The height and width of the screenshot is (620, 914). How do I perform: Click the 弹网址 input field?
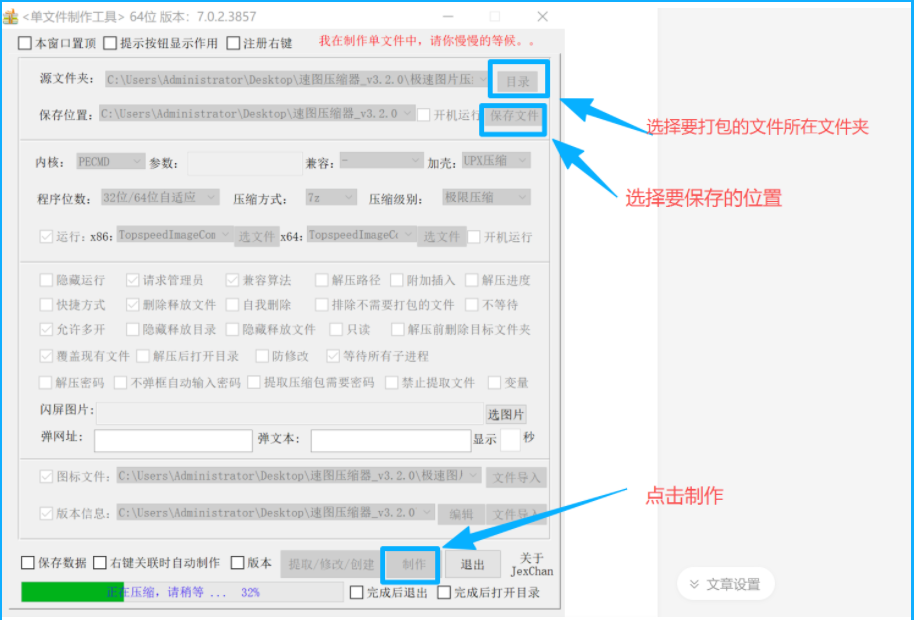170,440
